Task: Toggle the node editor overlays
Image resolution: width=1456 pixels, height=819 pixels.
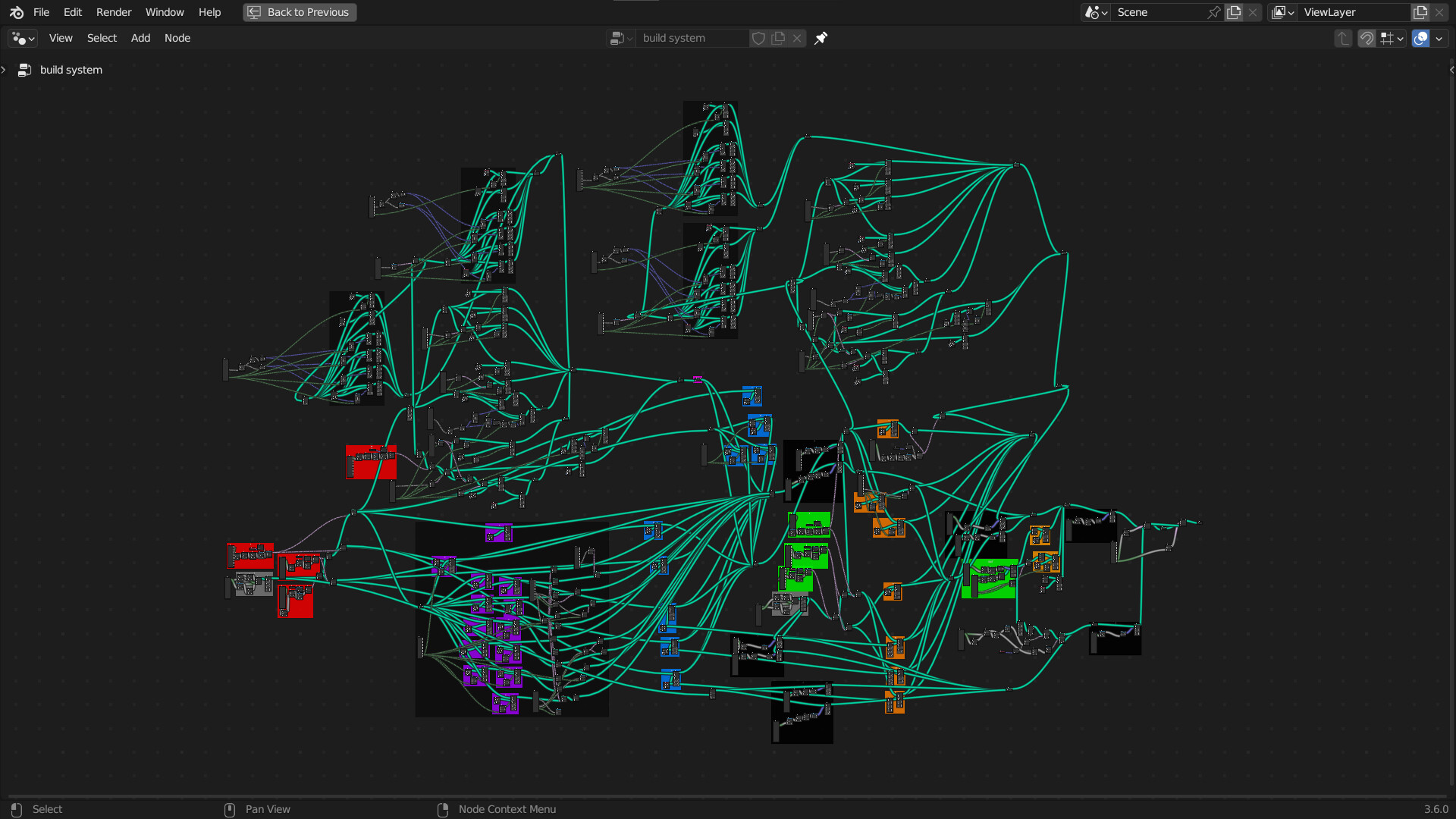Action: pyautogui.click(x=1420, y=38)
